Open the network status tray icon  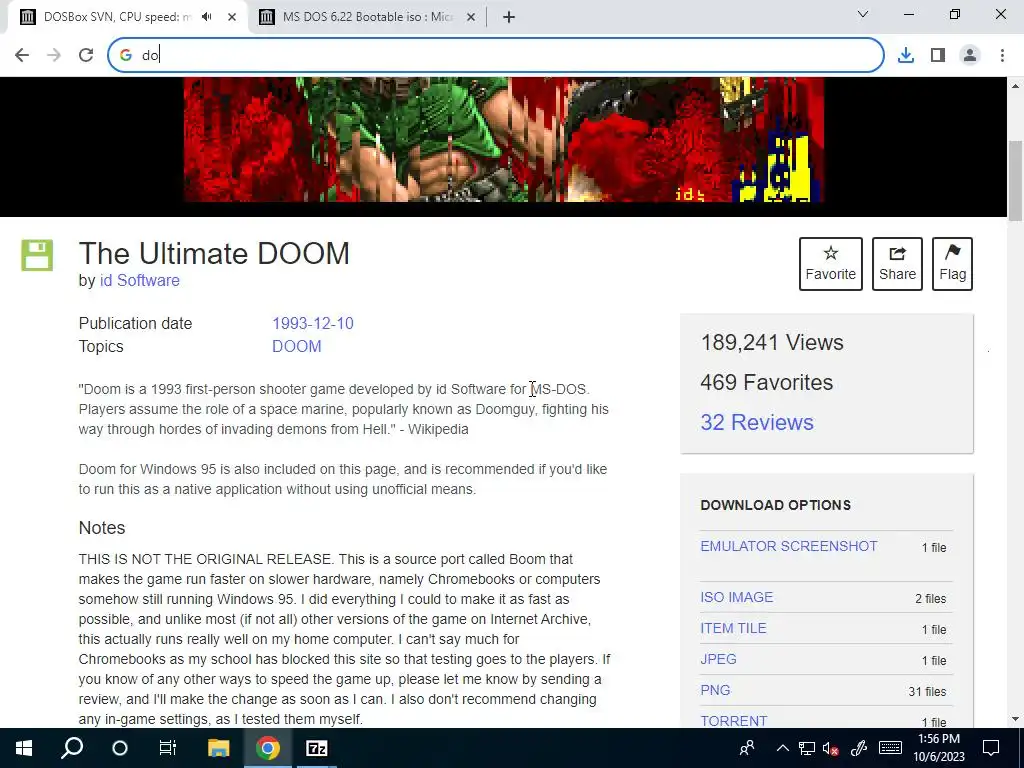click(807, 748)
